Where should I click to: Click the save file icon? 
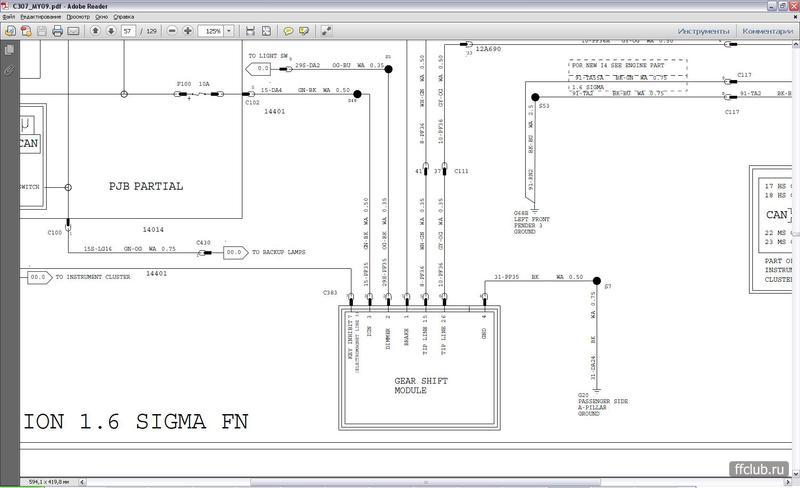pyautogui.click(x=42, y=31)
